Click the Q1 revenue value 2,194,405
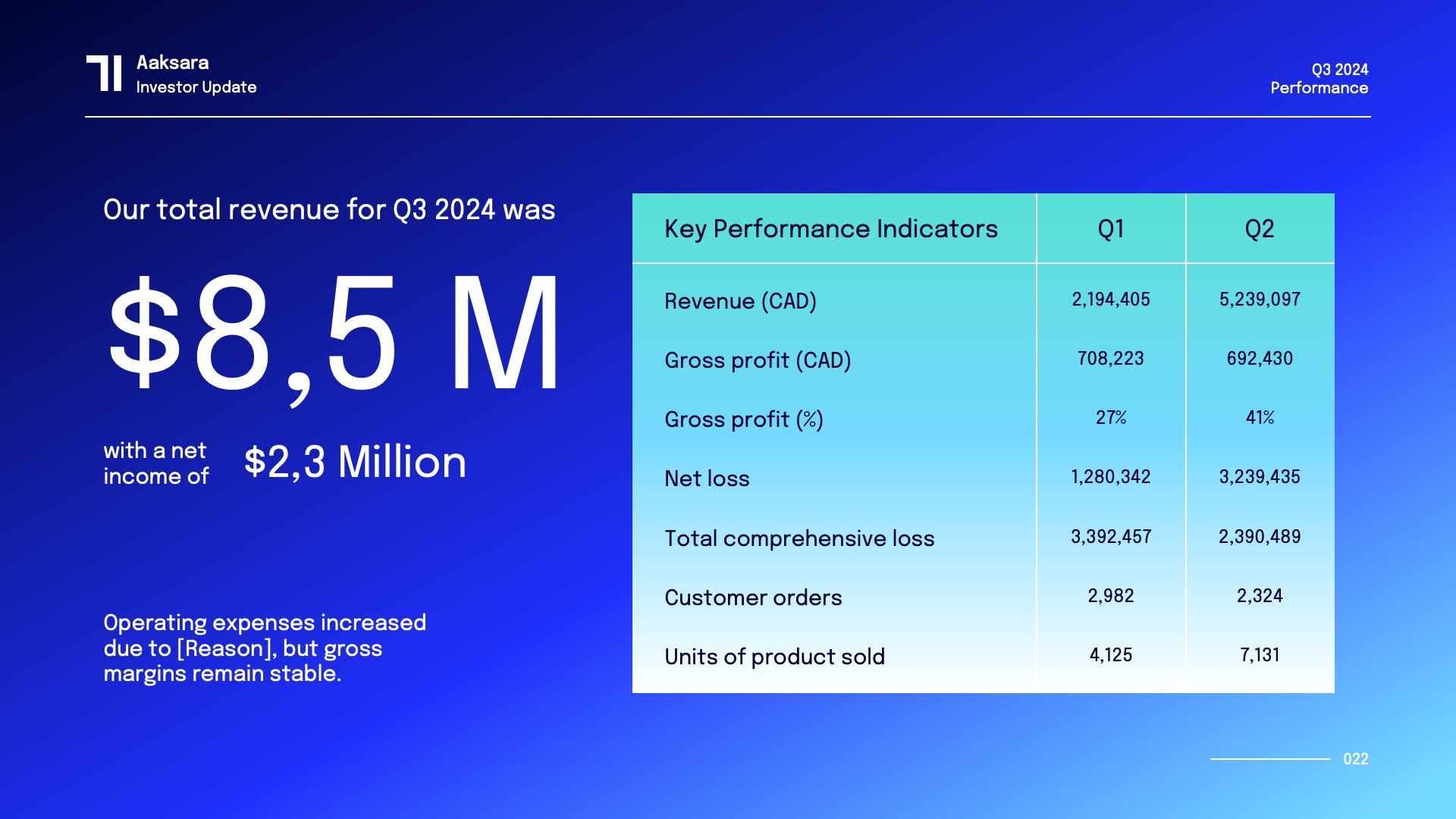Viewport: 1456px width, 819px height. pos(1110,300)
